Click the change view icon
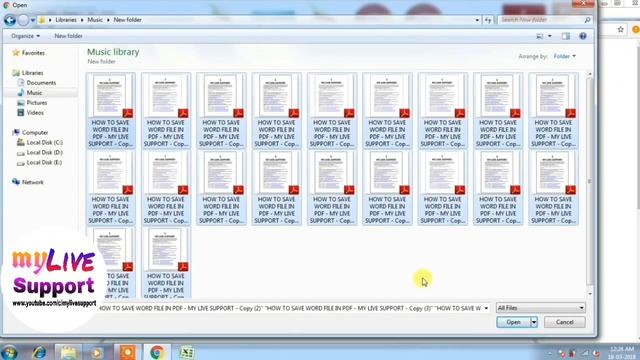Image resolution: width=640 pixels, height=360 pixels. click(540, 36)
